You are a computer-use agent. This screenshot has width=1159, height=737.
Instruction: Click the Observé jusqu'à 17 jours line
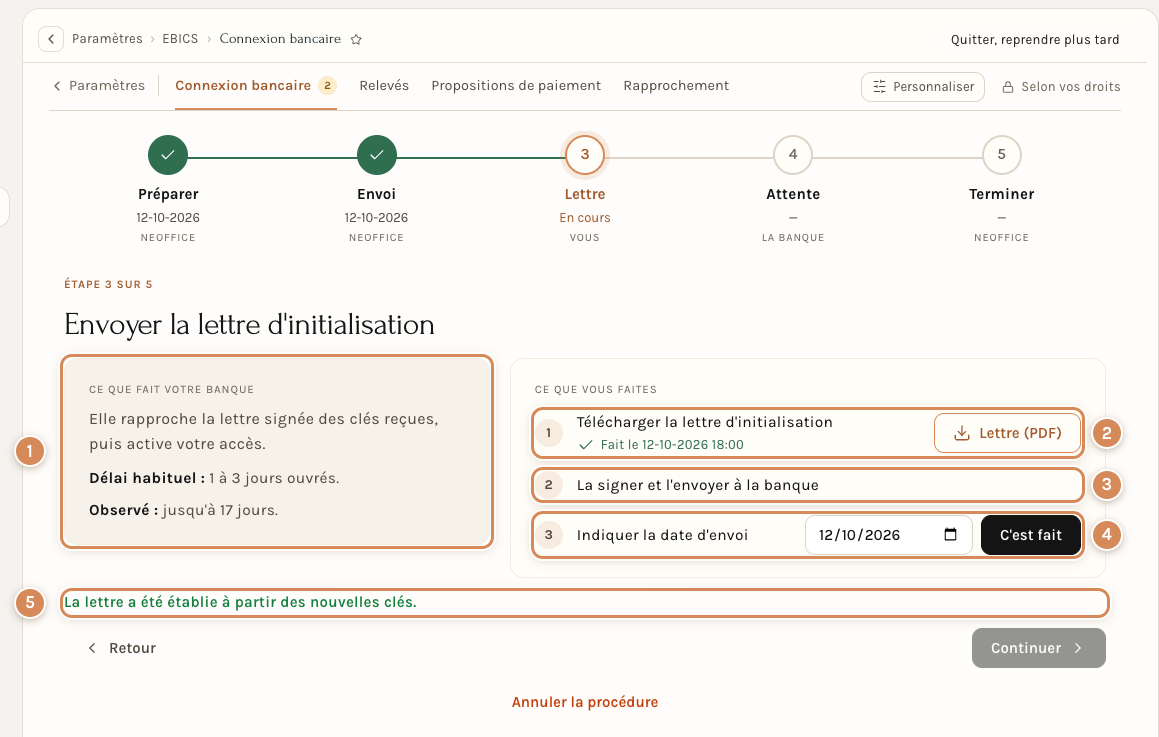183,510
